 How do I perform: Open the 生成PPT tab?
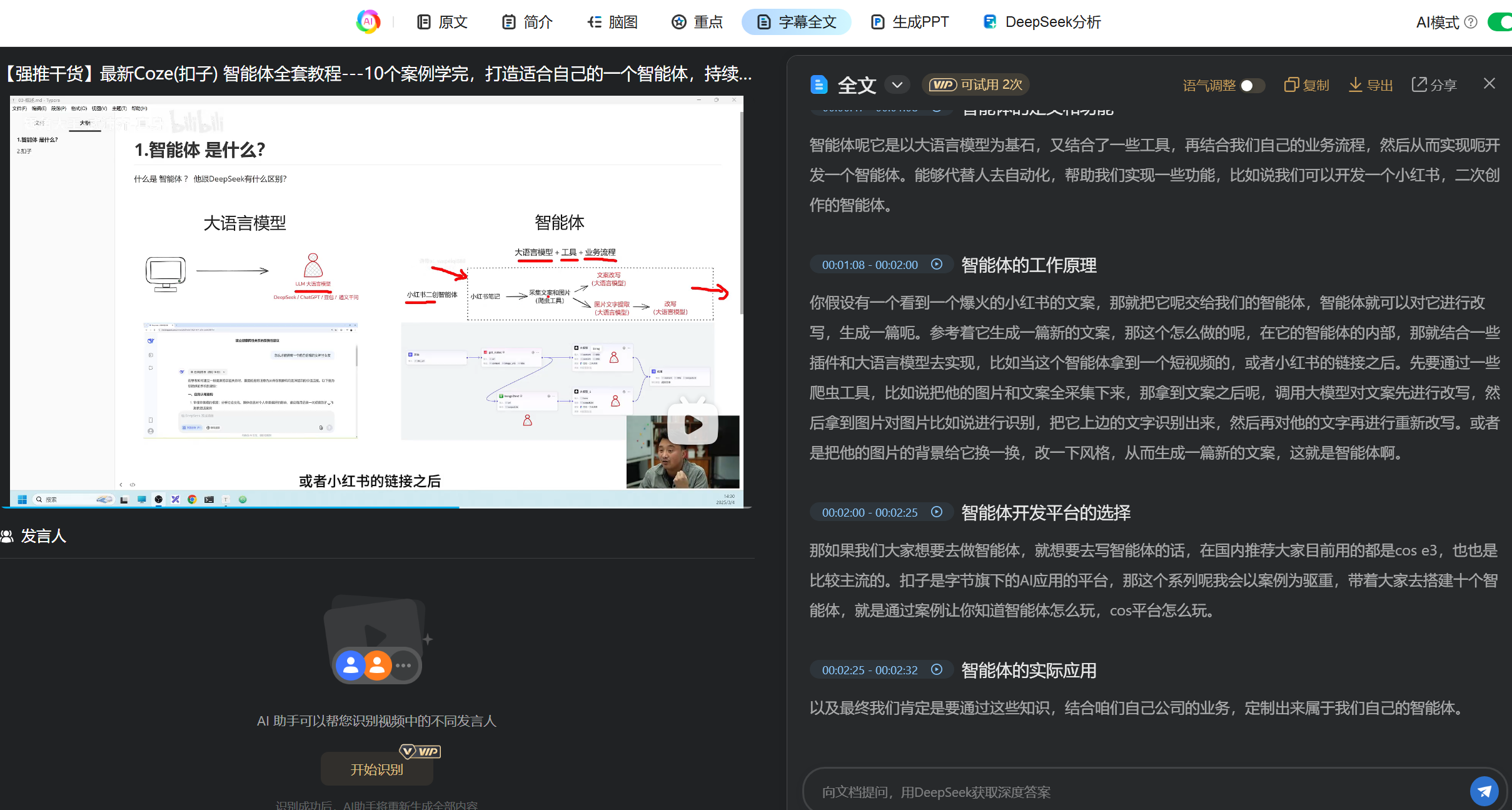click(910, 23)
